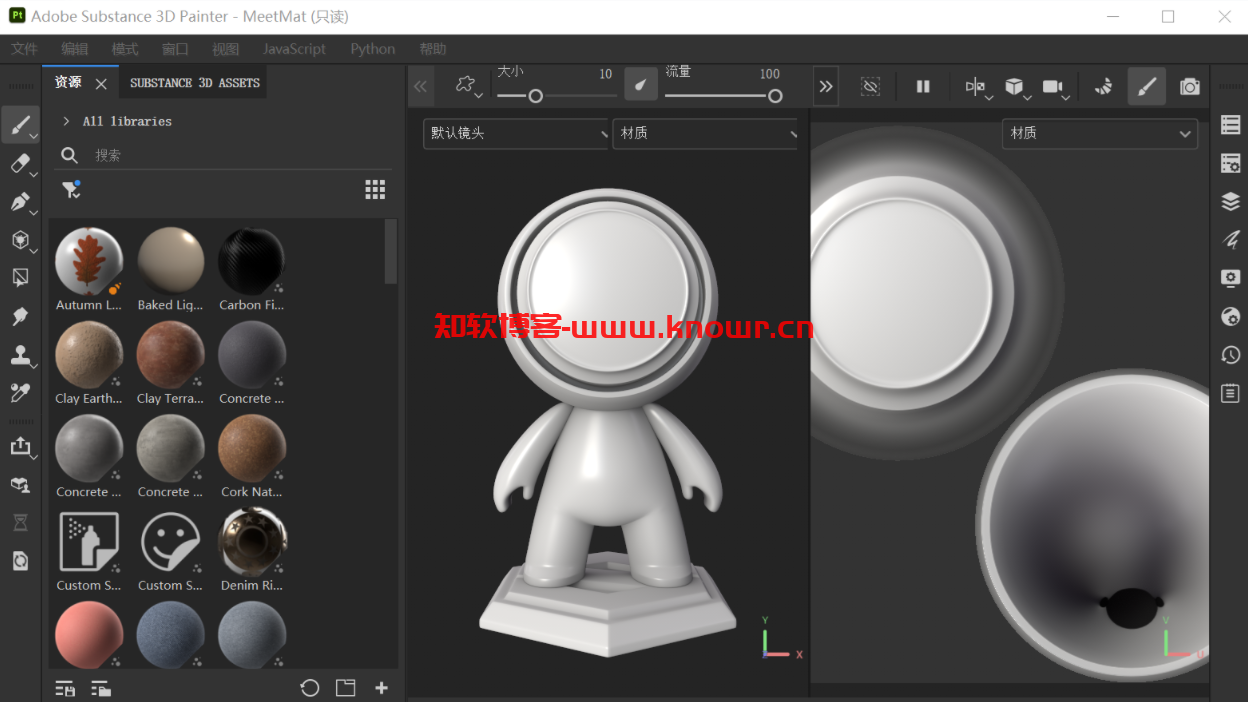1248x702 pixels.
Task: Click the new folder icon in assets panel
Action: [x=345, y=688]
